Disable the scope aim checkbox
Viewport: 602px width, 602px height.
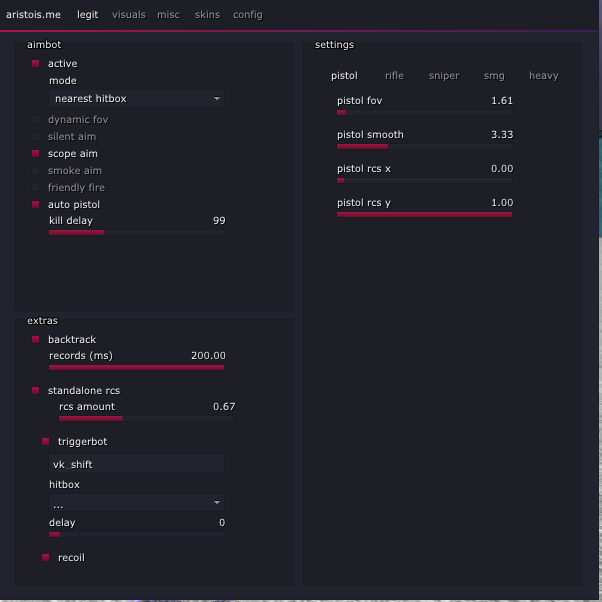tap(35, 154)
